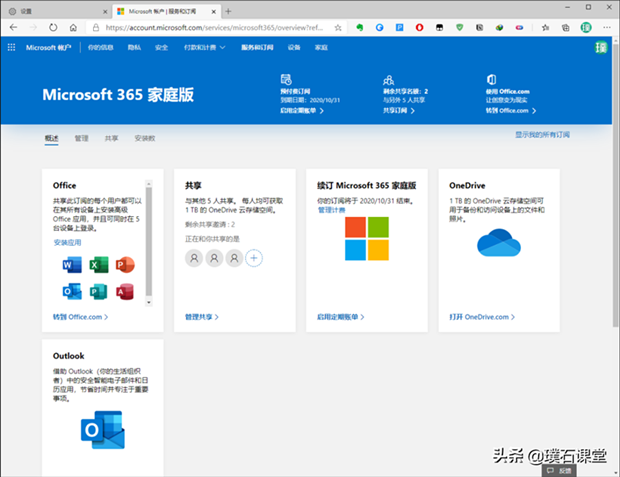Open 家庭 in top navigation
This screenshot has width=620, height=477.
pos(321,47)
